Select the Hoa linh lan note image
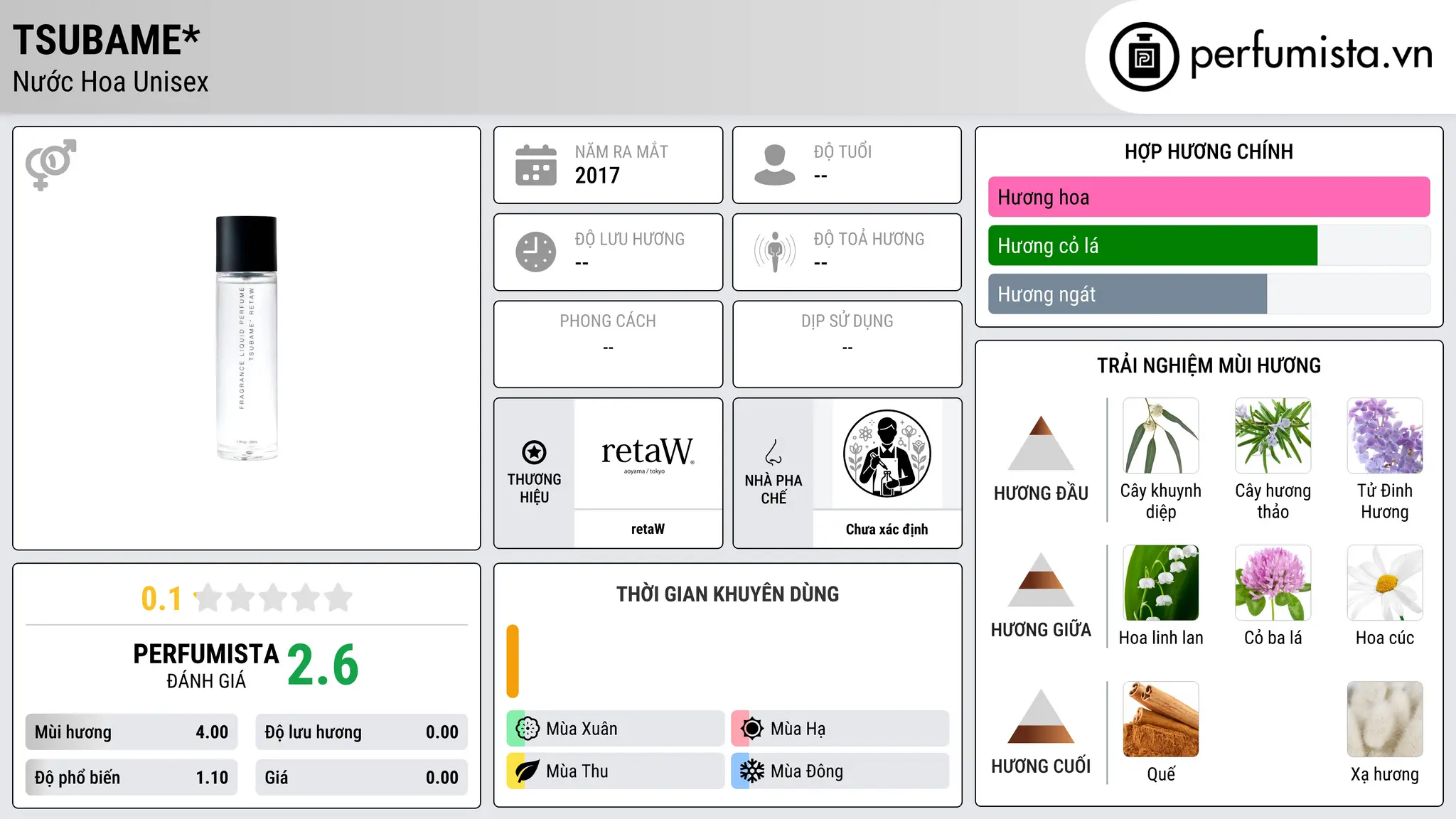The width and height of the screenshot is (1456, 819). pyautogui.click(x=1161, y=583)
